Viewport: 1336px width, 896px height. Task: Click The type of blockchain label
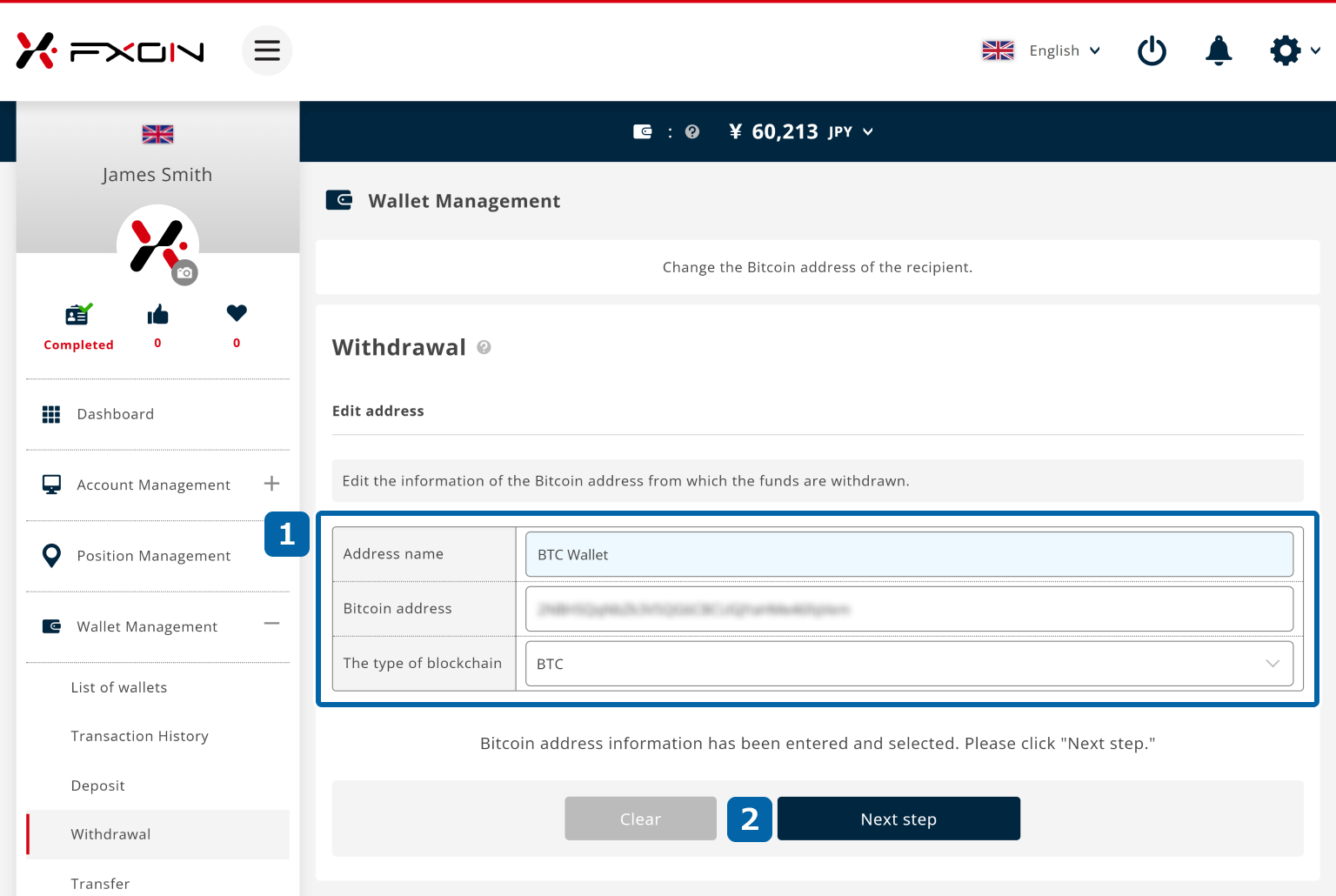click(422, 663)
